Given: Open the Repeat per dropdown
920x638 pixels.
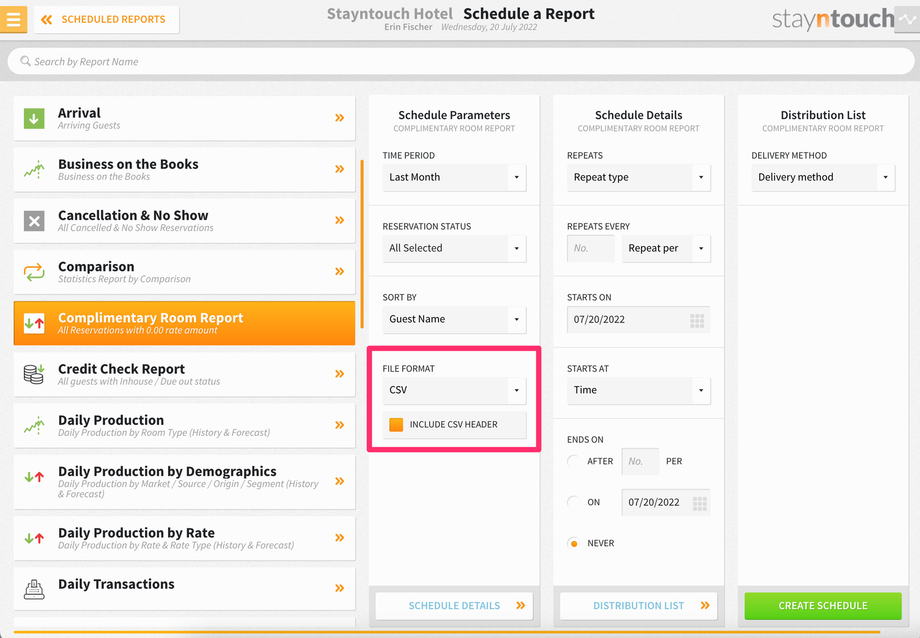Looking at the screenshot, I should tap(666, 248).
